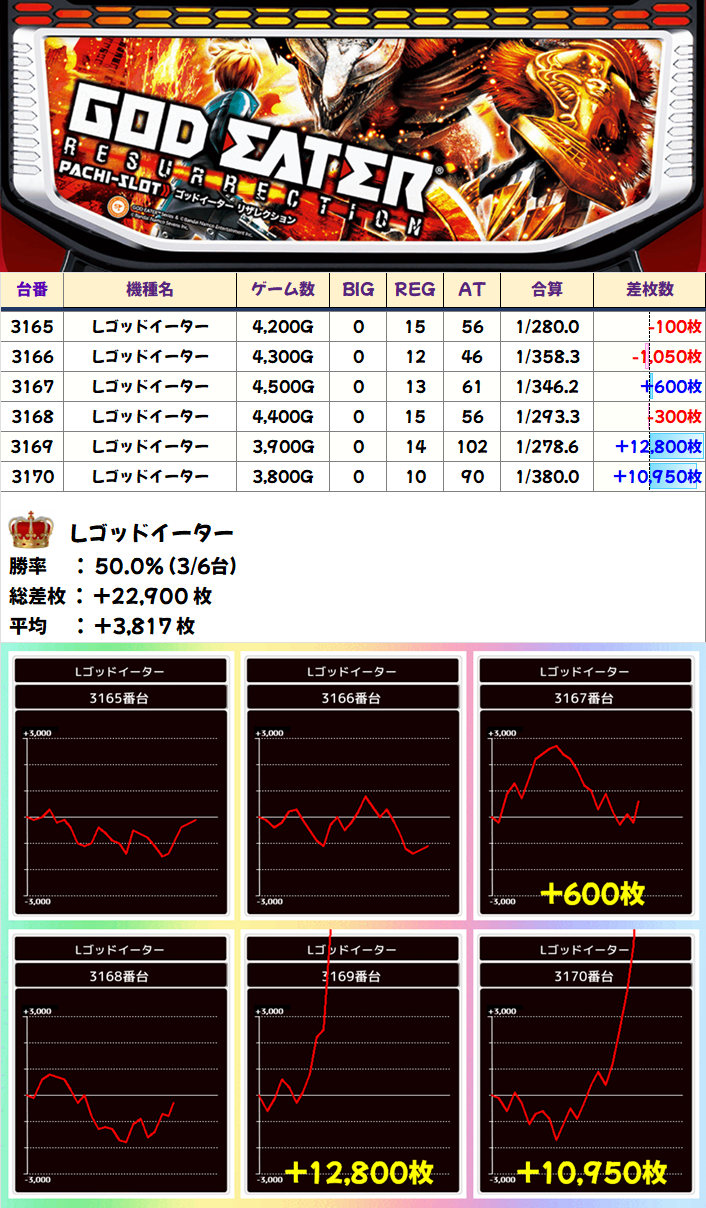Select the 台番 column header
Screen dimensions: 706x1208
pos(33,290)
